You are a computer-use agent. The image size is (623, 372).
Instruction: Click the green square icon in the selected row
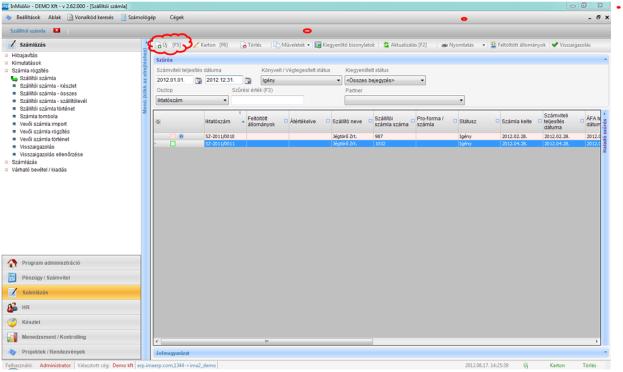tap(173, 143)
